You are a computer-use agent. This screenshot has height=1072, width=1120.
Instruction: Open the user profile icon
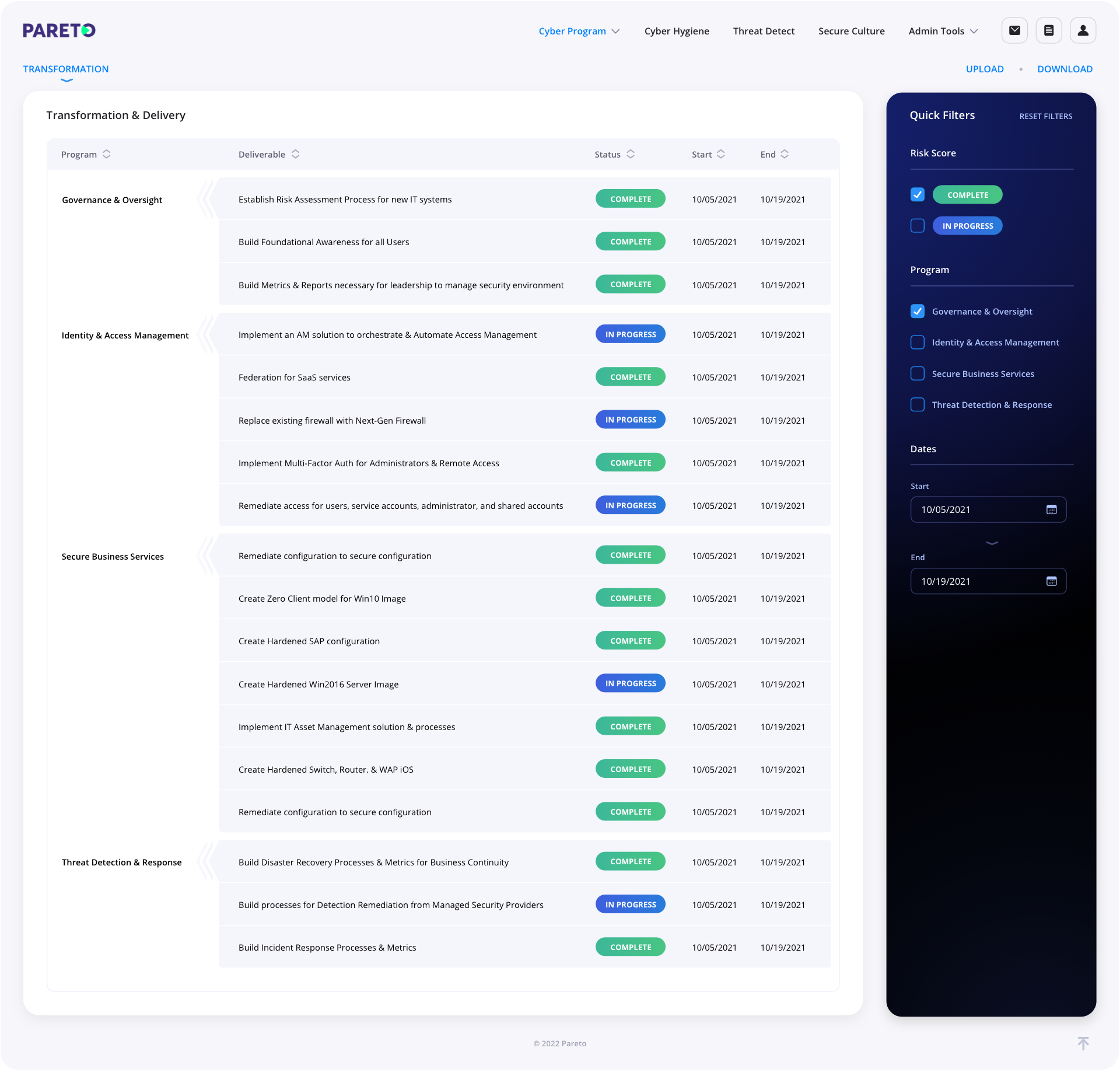[x=1083, y=30]
